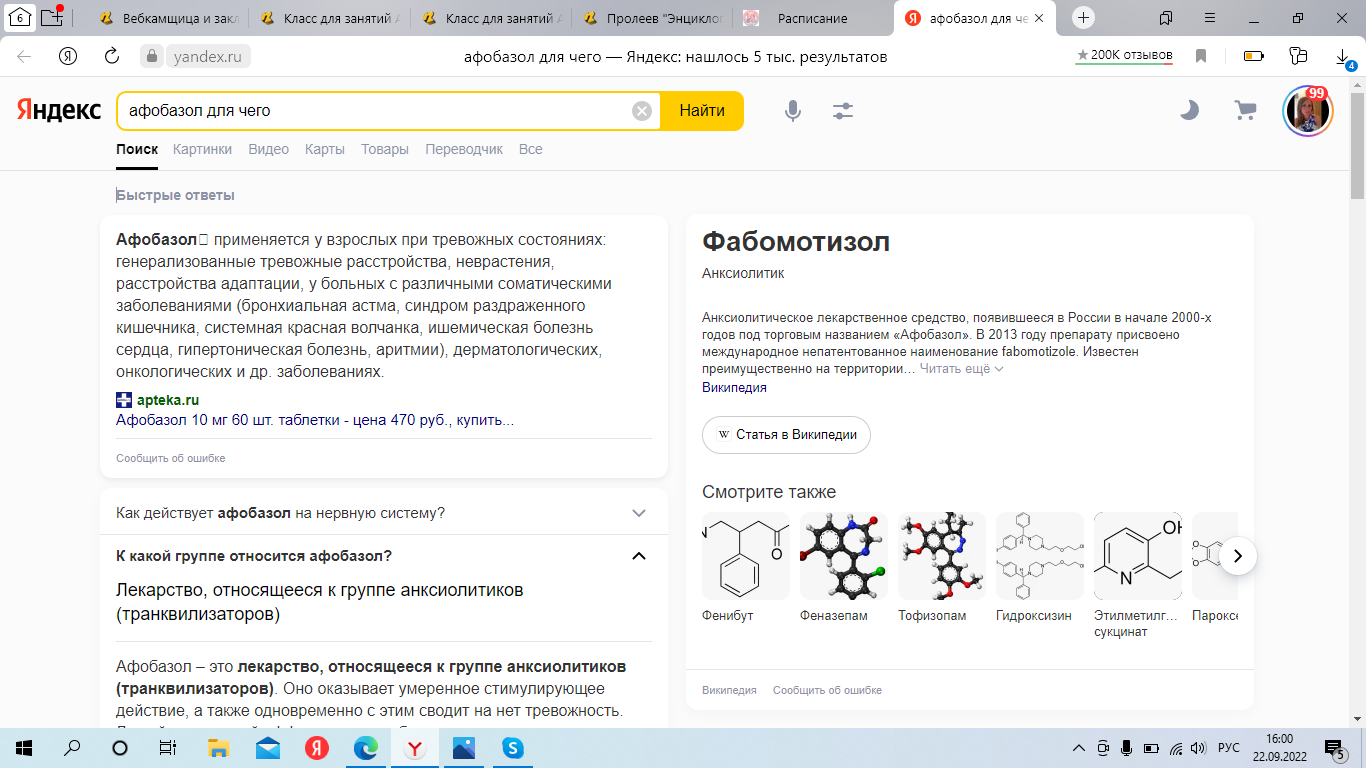Open the shopping cart icon
Image resolution: width=1366 pixels, height=768 pixels.
tap(1245, 111)
